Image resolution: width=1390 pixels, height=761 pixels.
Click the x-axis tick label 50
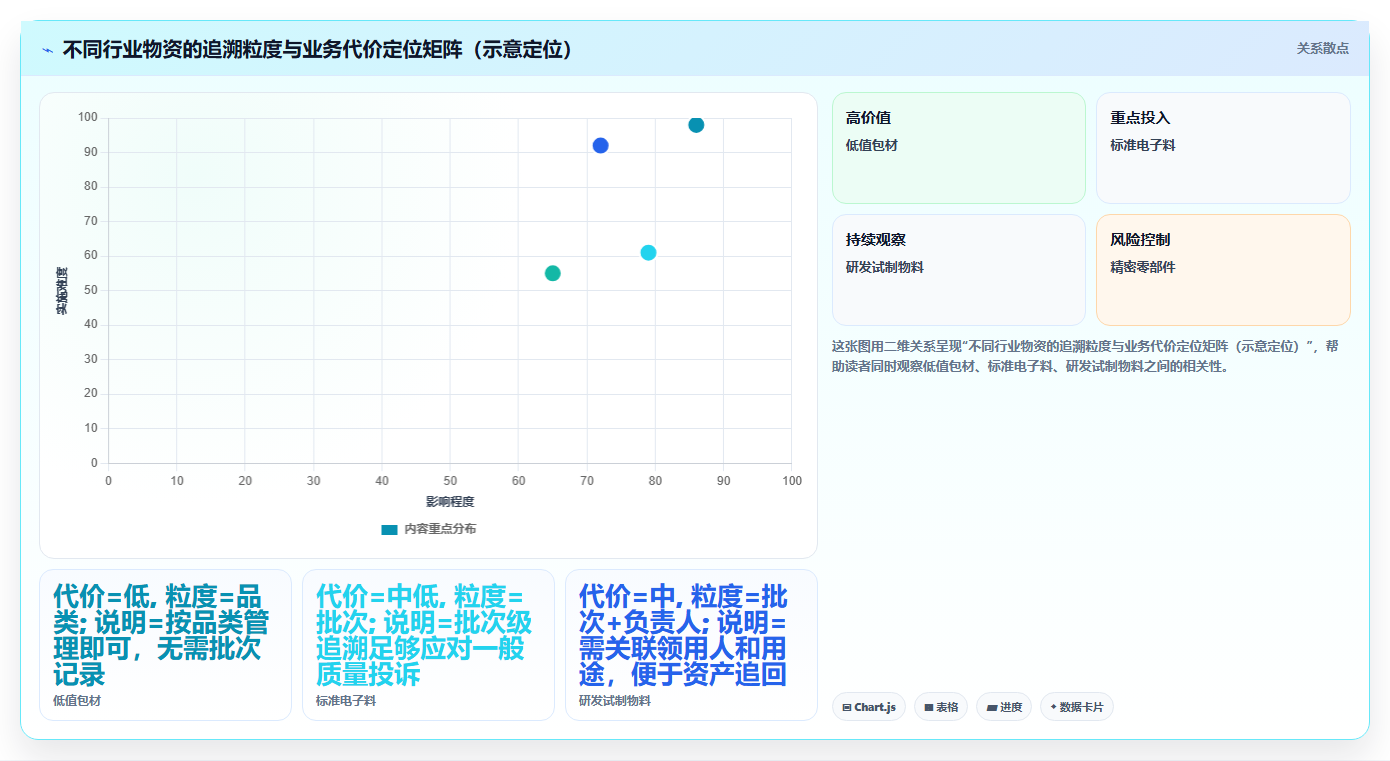click(450, 481)
